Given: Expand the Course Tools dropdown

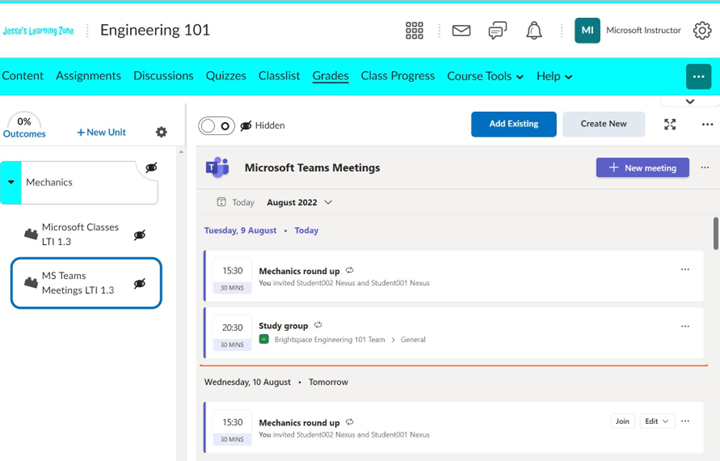Looking at the screenshot, I should pyautogui.click(x=485, y=76).
